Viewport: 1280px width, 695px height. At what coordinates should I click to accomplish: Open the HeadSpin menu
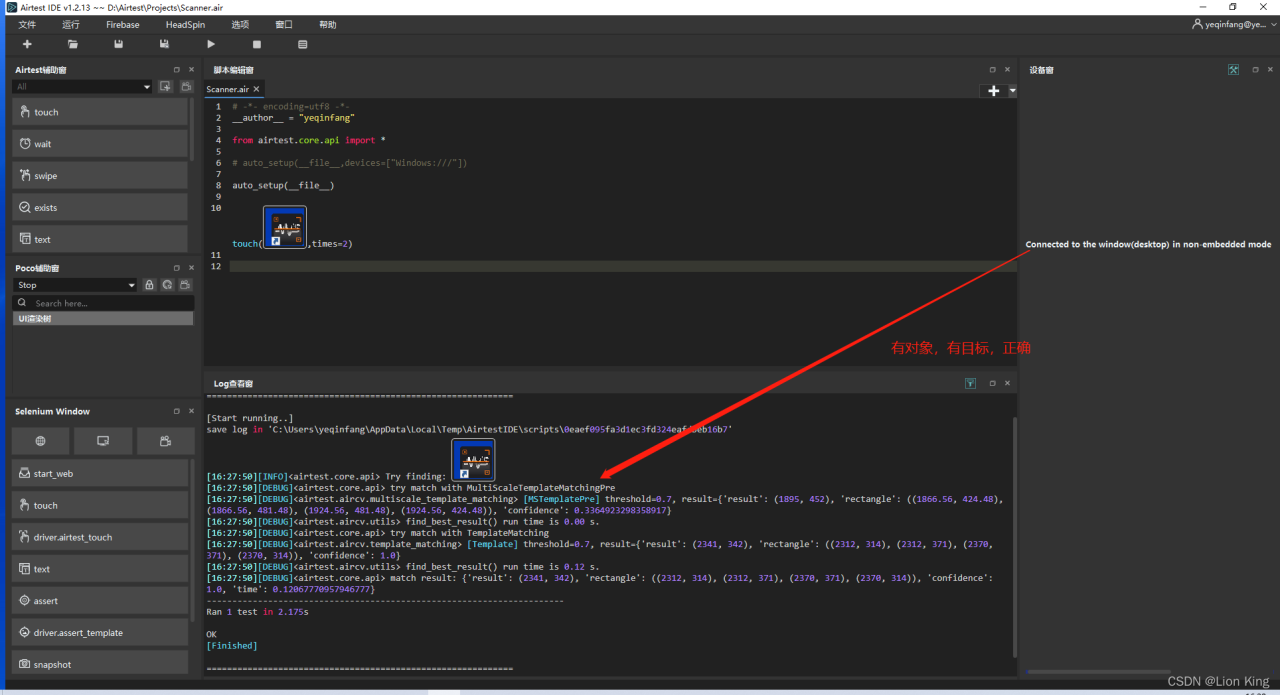tap(184, 24)
